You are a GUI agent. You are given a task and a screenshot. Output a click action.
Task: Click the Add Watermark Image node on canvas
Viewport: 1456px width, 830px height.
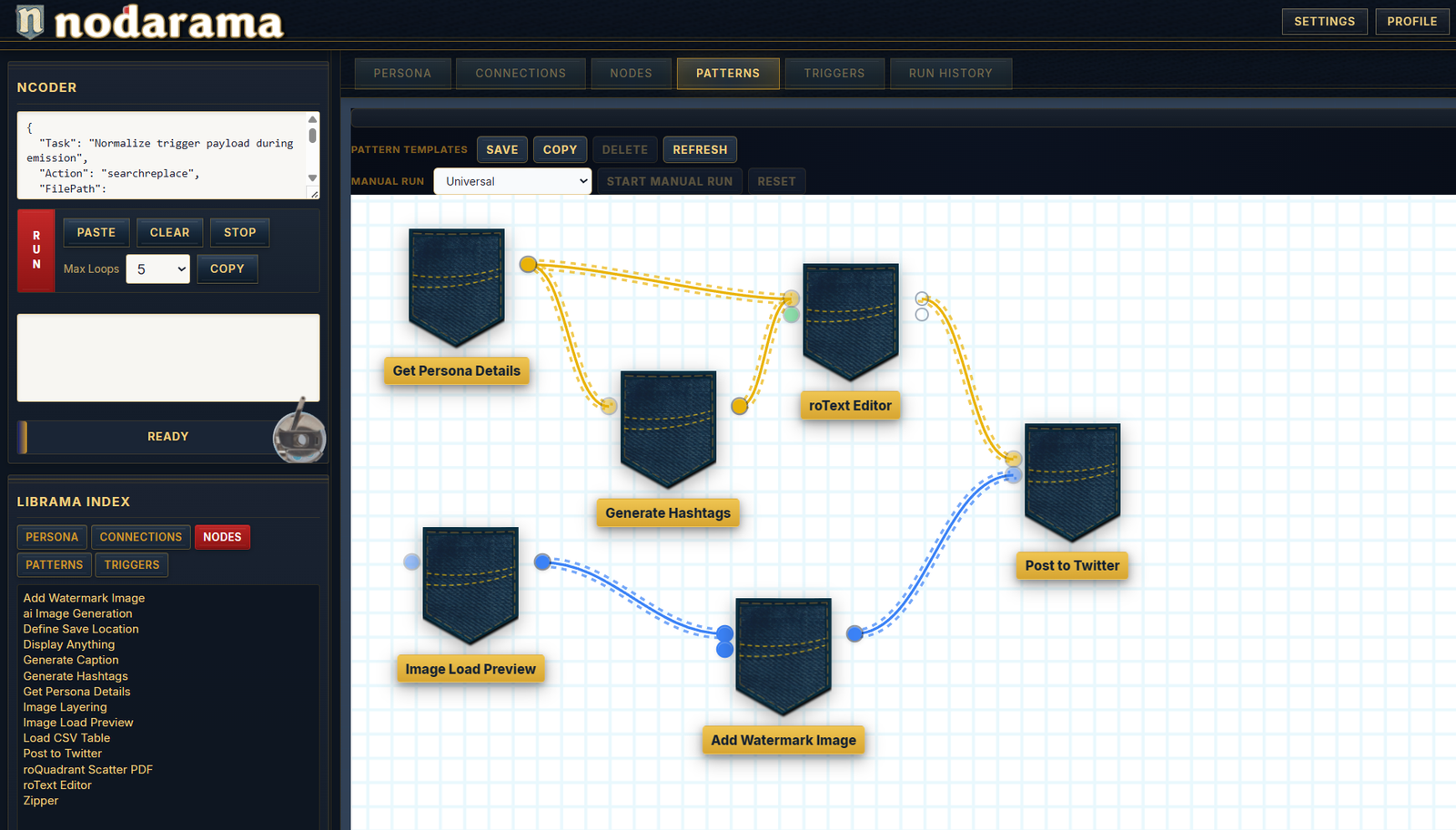click(x=783, y=653)
